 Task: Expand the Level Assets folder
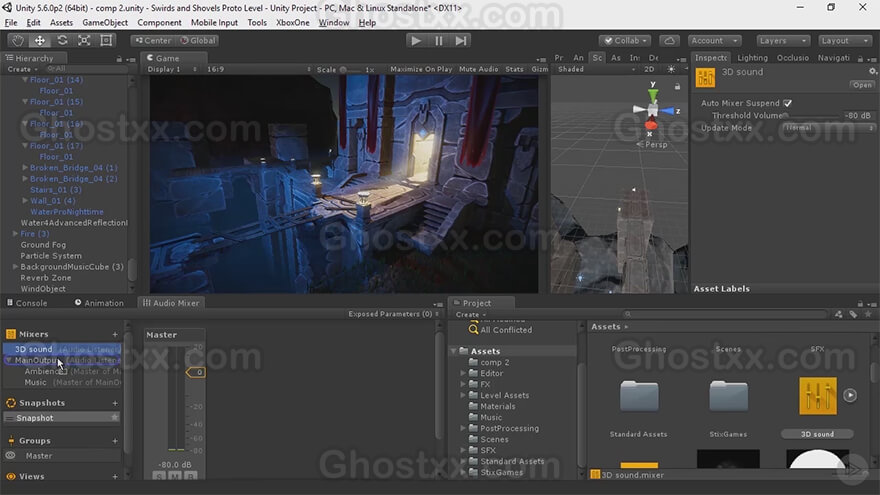tap(463, 395)
